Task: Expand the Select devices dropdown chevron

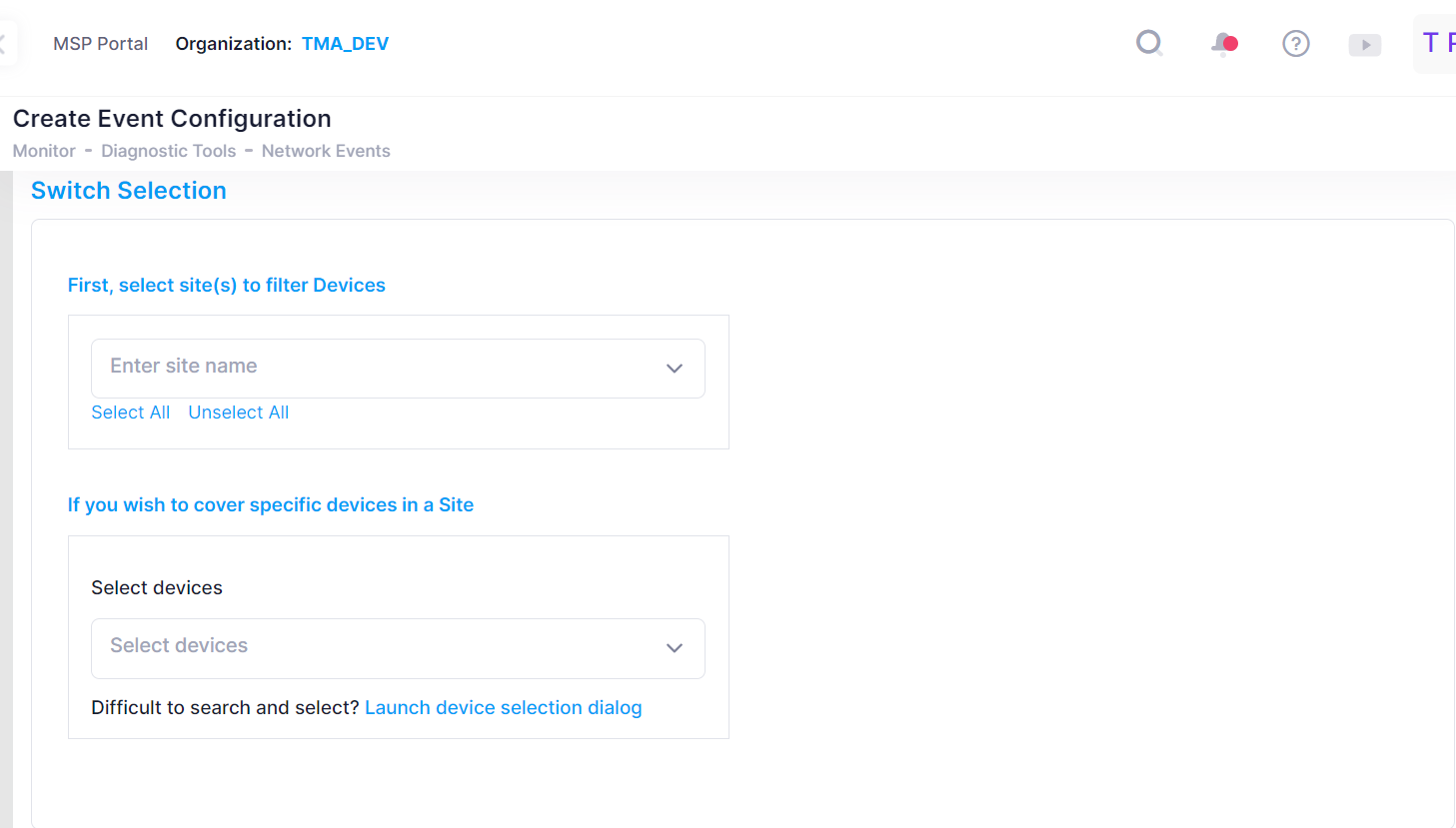Action: (x=675, y=647)
